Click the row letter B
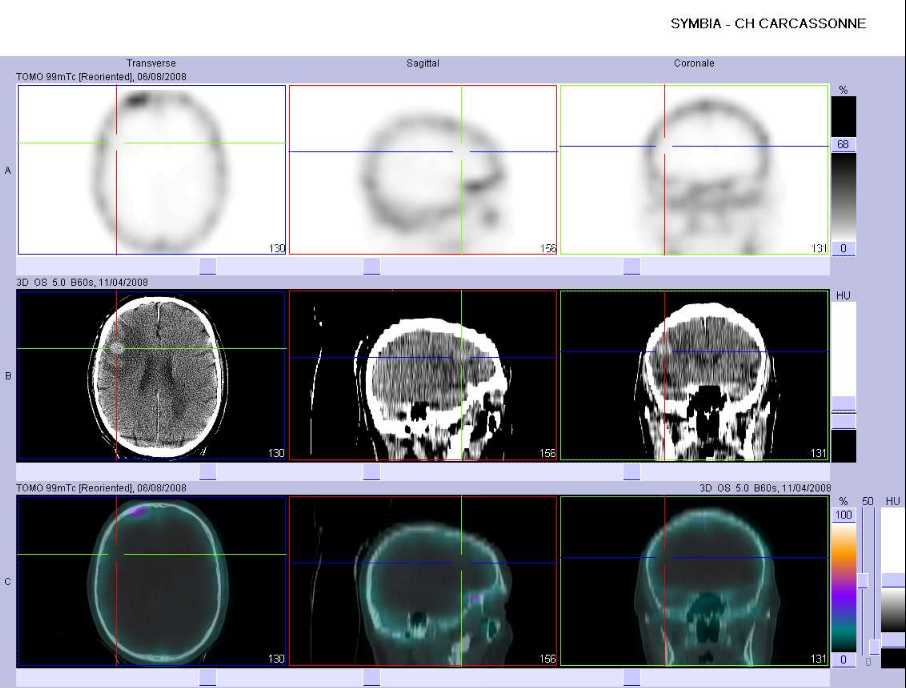The image size is (906, 688). coord(8,376)
